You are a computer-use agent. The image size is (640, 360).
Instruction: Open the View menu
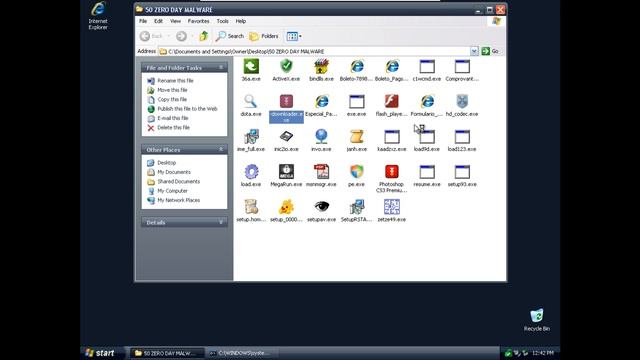coord(175,21)
